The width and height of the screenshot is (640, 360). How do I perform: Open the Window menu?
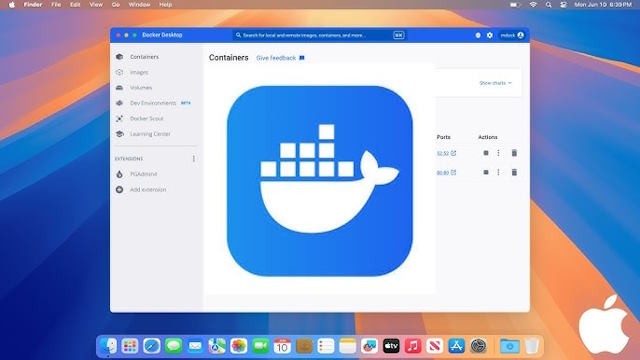tap(139, 4)
